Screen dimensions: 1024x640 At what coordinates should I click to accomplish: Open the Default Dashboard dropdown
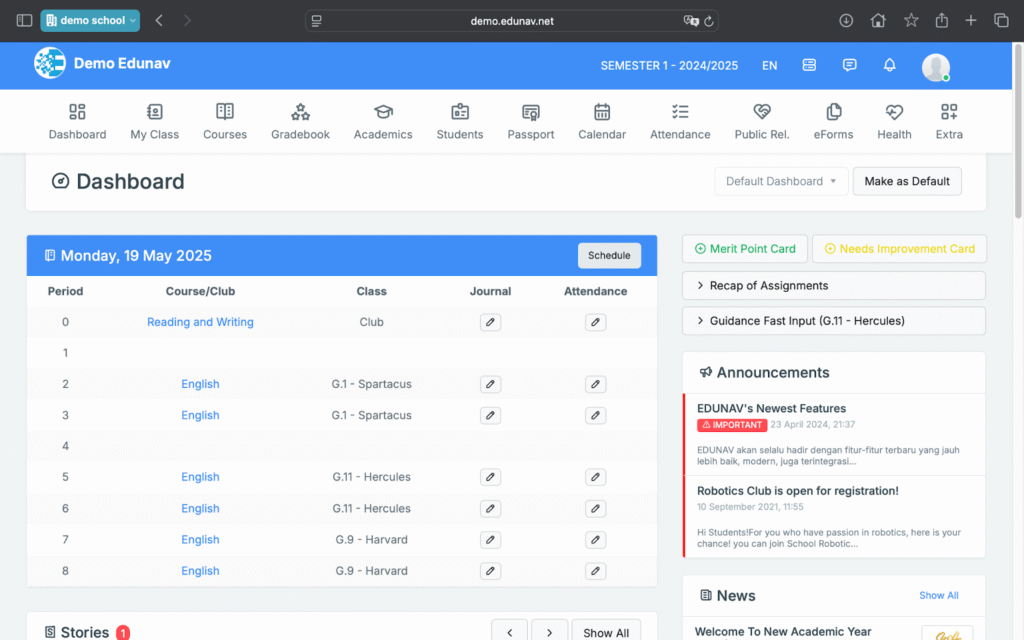[x=781, y=181]
